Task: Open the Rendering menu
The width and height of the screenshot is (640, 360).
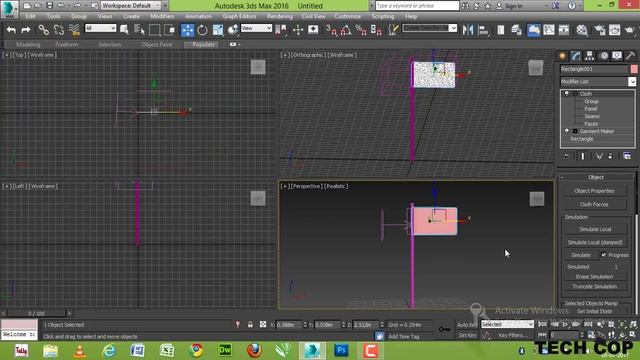Action: click(280, 16)
